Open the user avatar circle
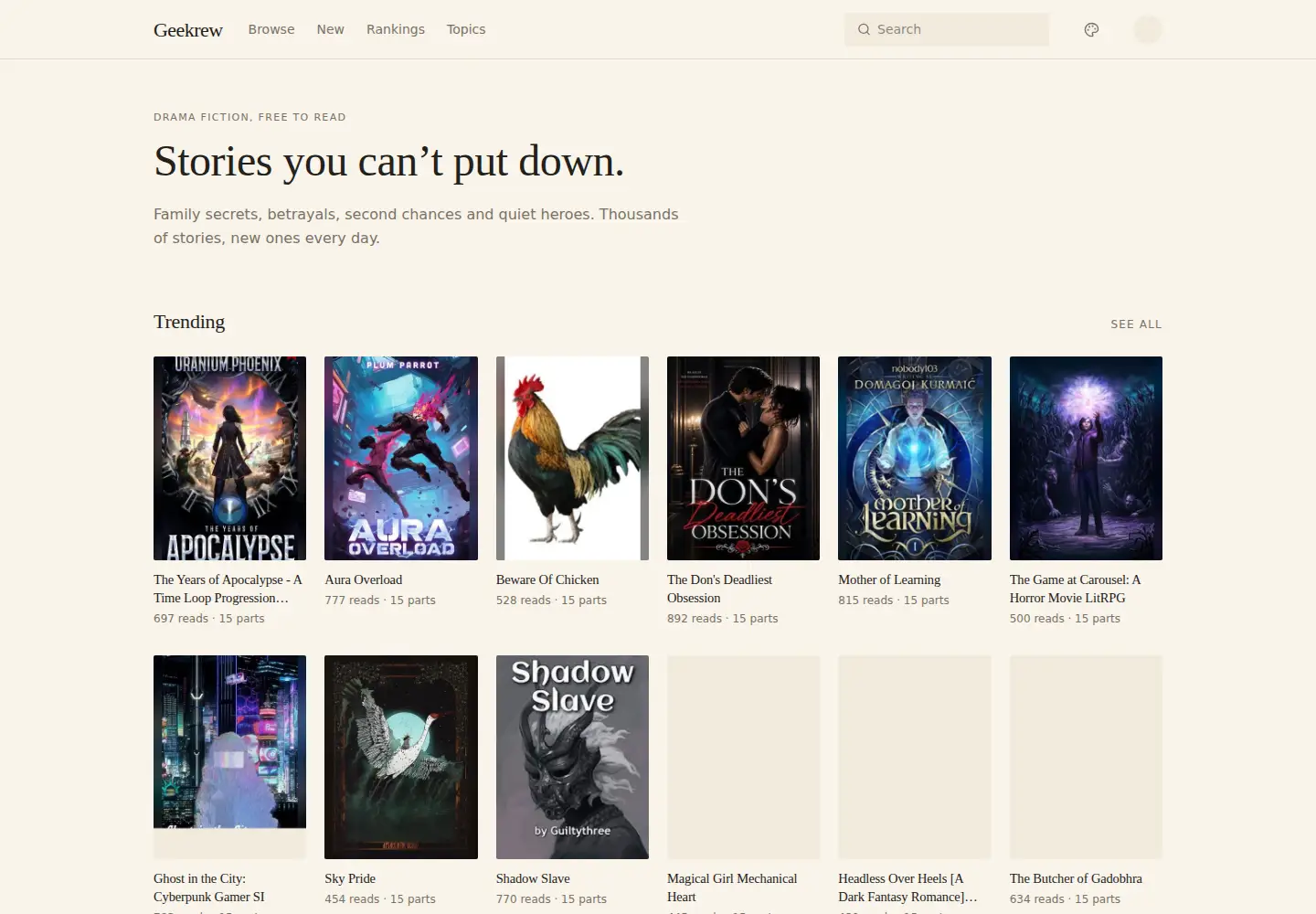The image size is (1316, 914). tap(1148, 29)
